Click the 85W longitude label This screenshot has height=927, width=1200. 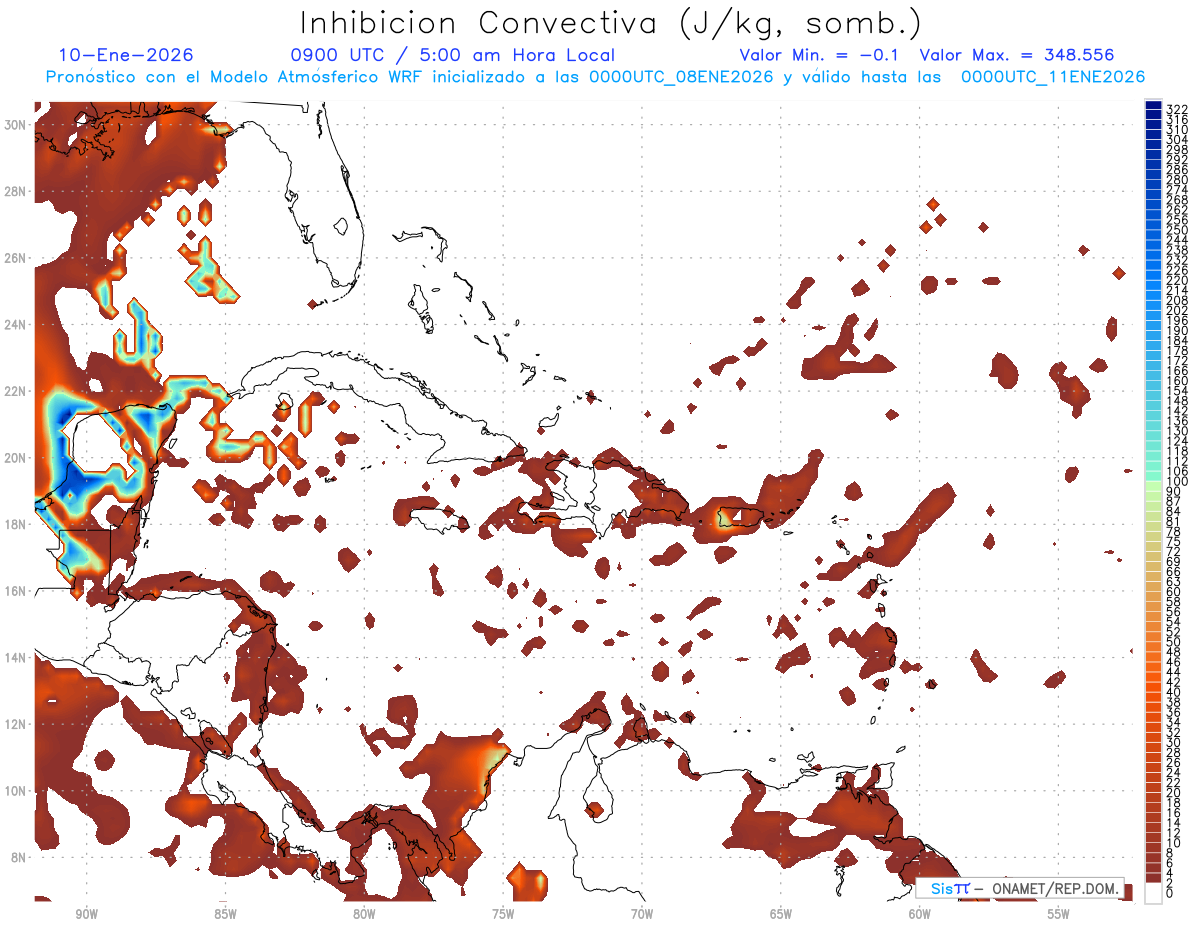pyautogui.click(x=225, y=913)
